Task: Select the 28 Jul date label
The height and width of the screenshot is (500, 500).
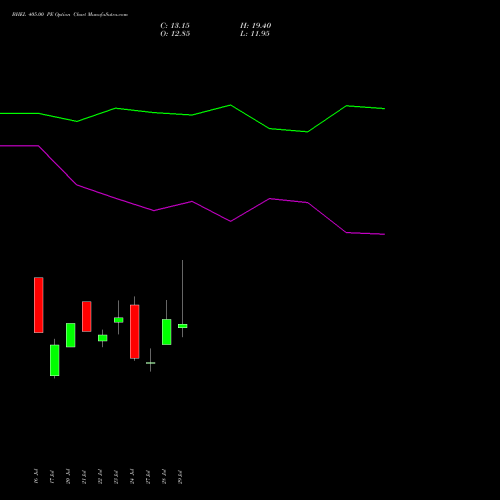Action: point(164,476)
